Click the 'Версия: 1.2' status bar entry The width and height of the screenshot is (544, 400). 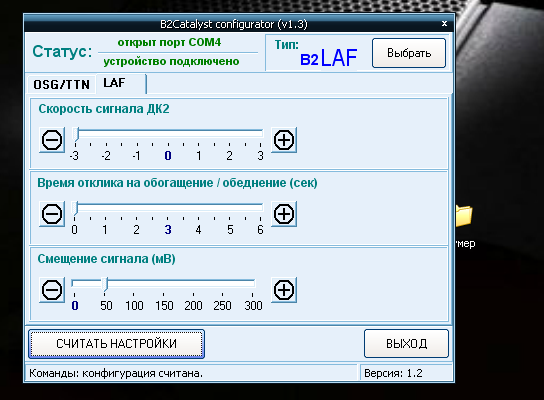(393, 373)
